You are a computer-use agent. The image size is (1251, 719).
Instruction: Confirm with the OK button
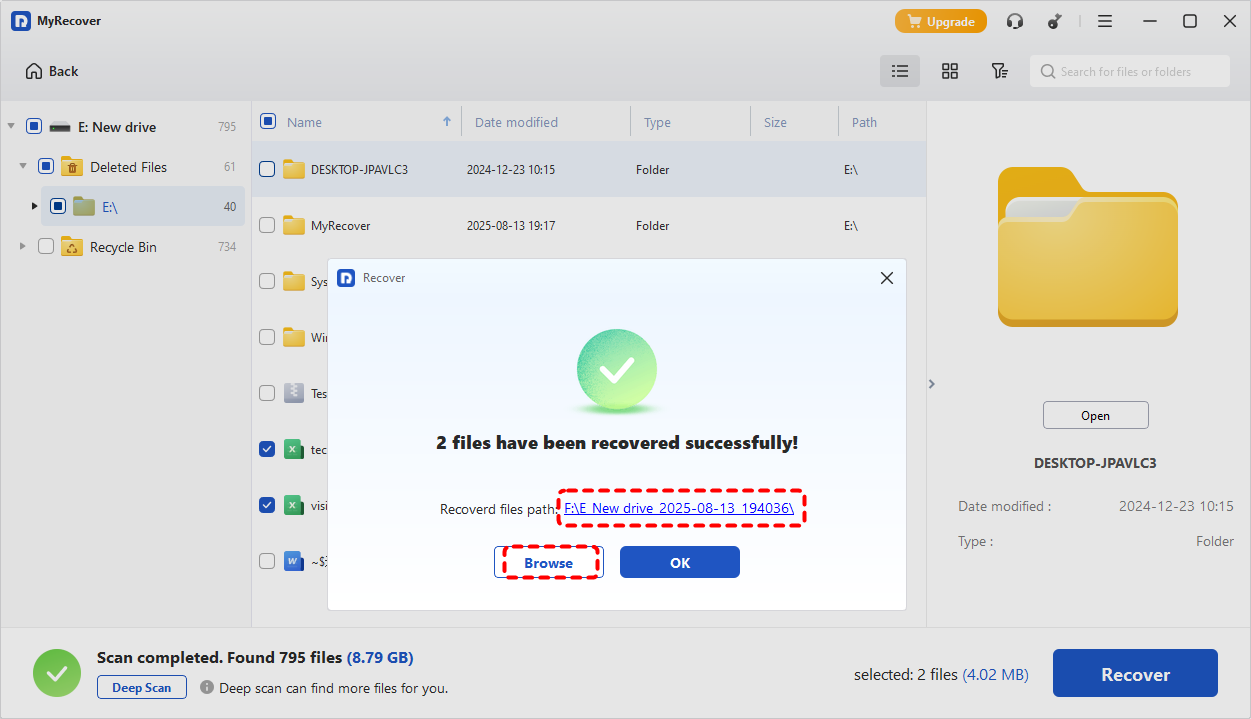tap(680, 562)
